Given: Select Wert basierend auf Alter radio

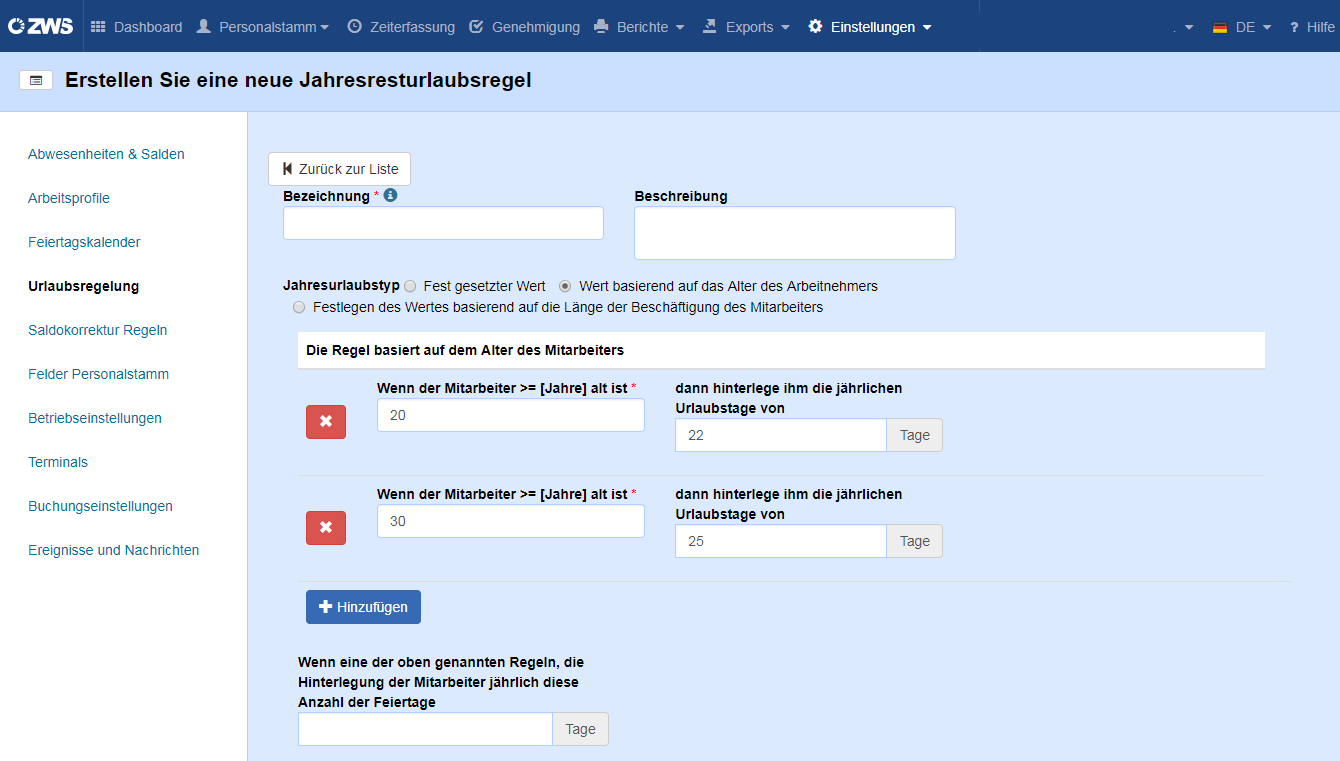Looking at the screenshot, I should point(565,286).
